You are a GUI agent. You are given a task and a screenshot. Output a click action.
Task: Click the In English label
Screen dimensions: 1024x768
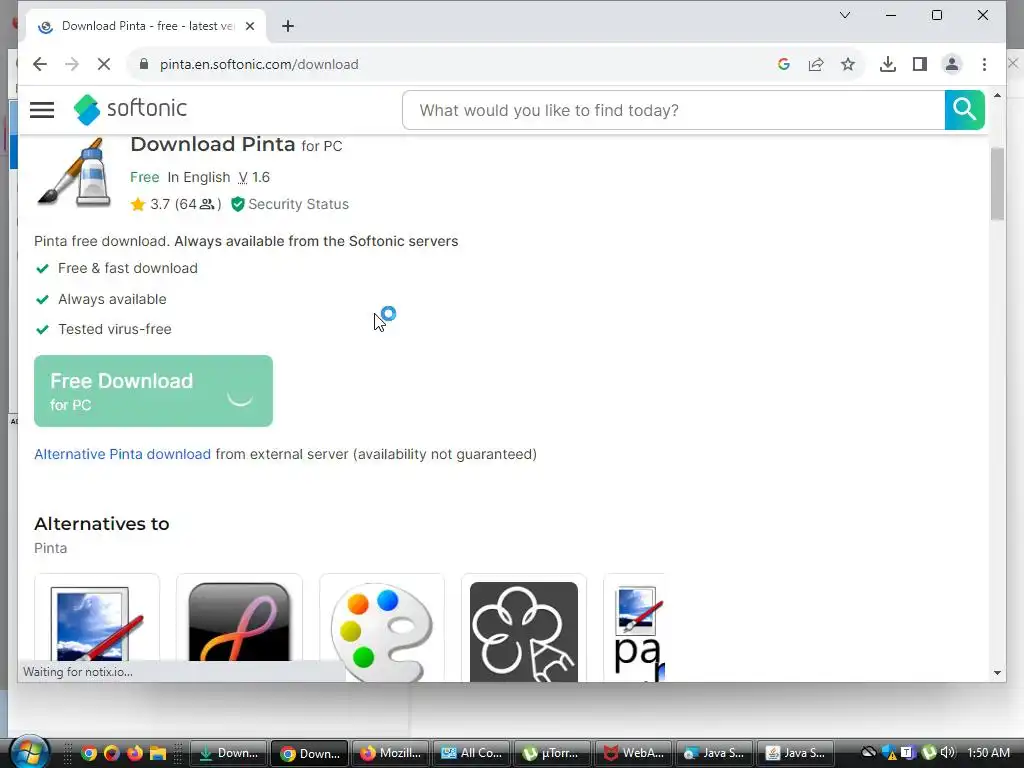pyautogui.click(x=199, y=177)
